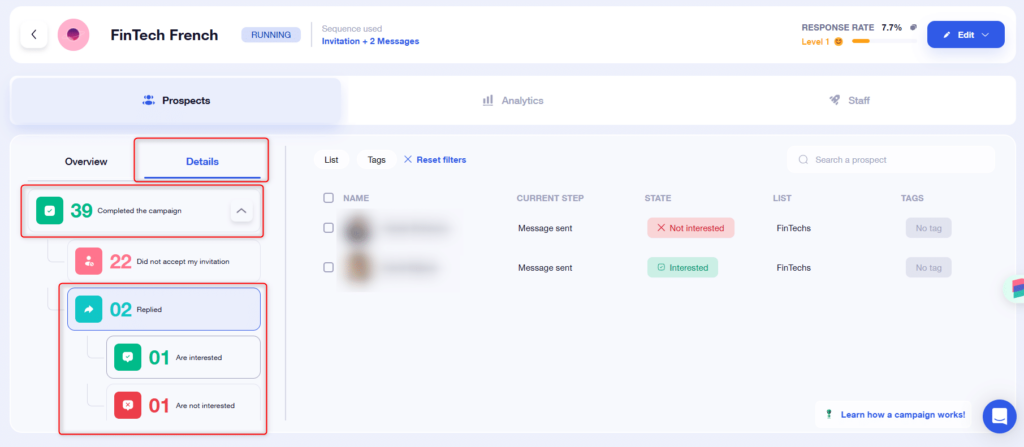Select the 01 Are not interested row
Viewport: 1024px width, 447px height.
184,405
